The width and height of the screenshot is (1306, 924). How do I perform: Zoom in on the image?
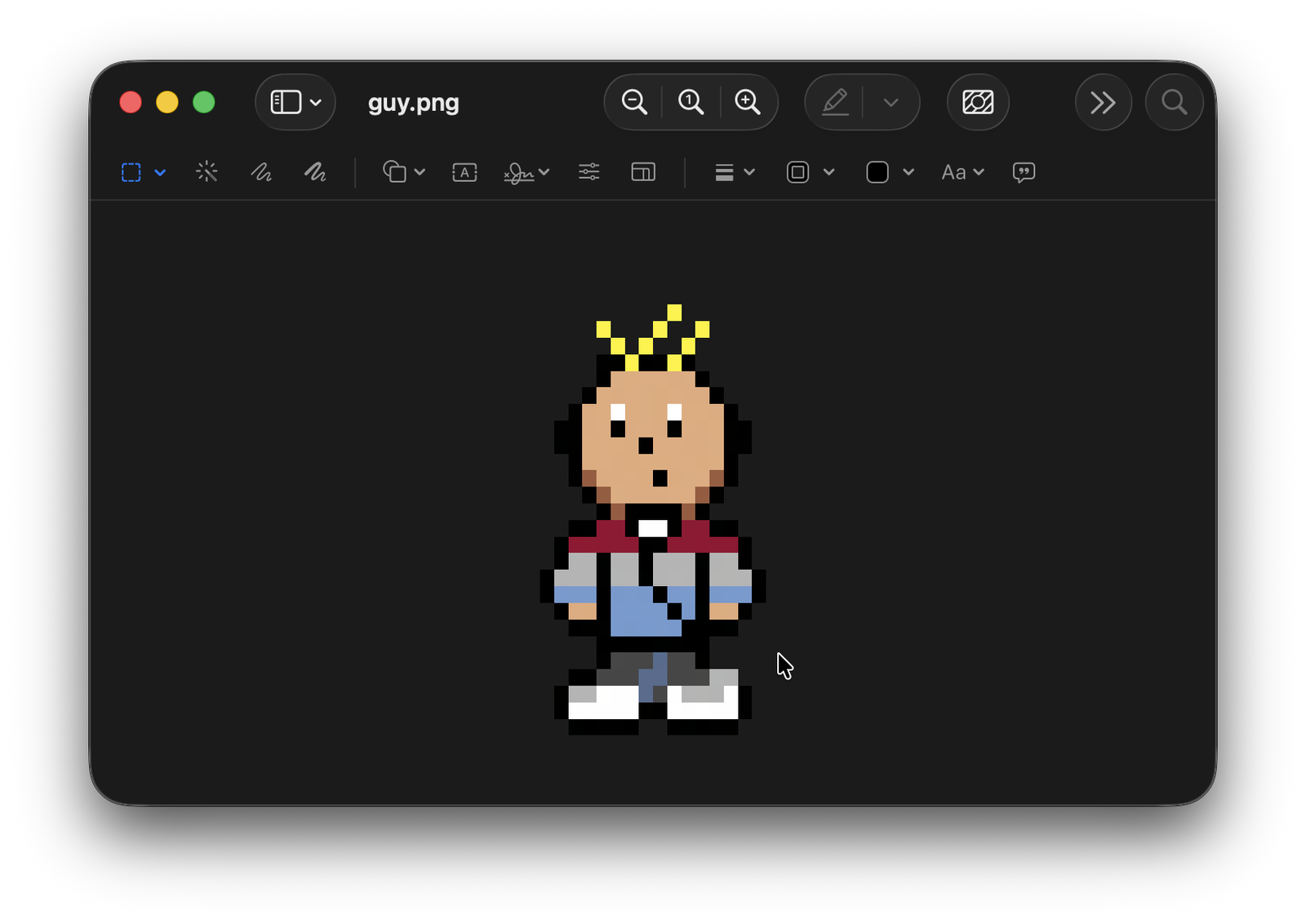click(747, 102)
